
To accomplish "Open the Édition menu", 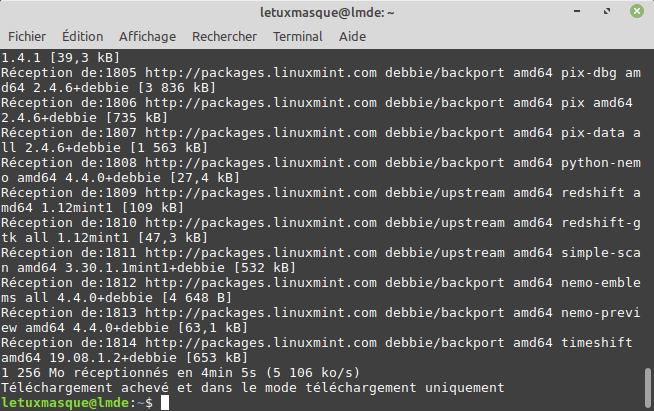I will (82, 36).
